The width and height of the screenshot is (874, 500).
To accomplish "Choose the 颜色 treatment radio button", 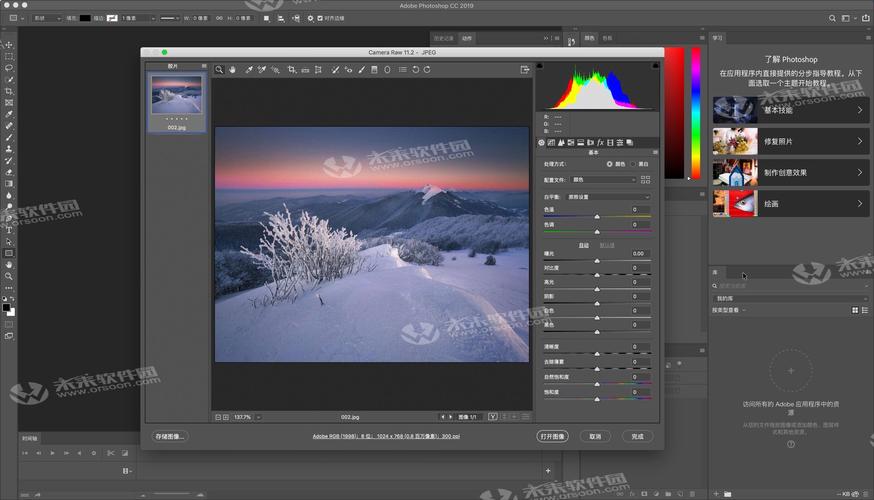I will click(x=609, y=164).
